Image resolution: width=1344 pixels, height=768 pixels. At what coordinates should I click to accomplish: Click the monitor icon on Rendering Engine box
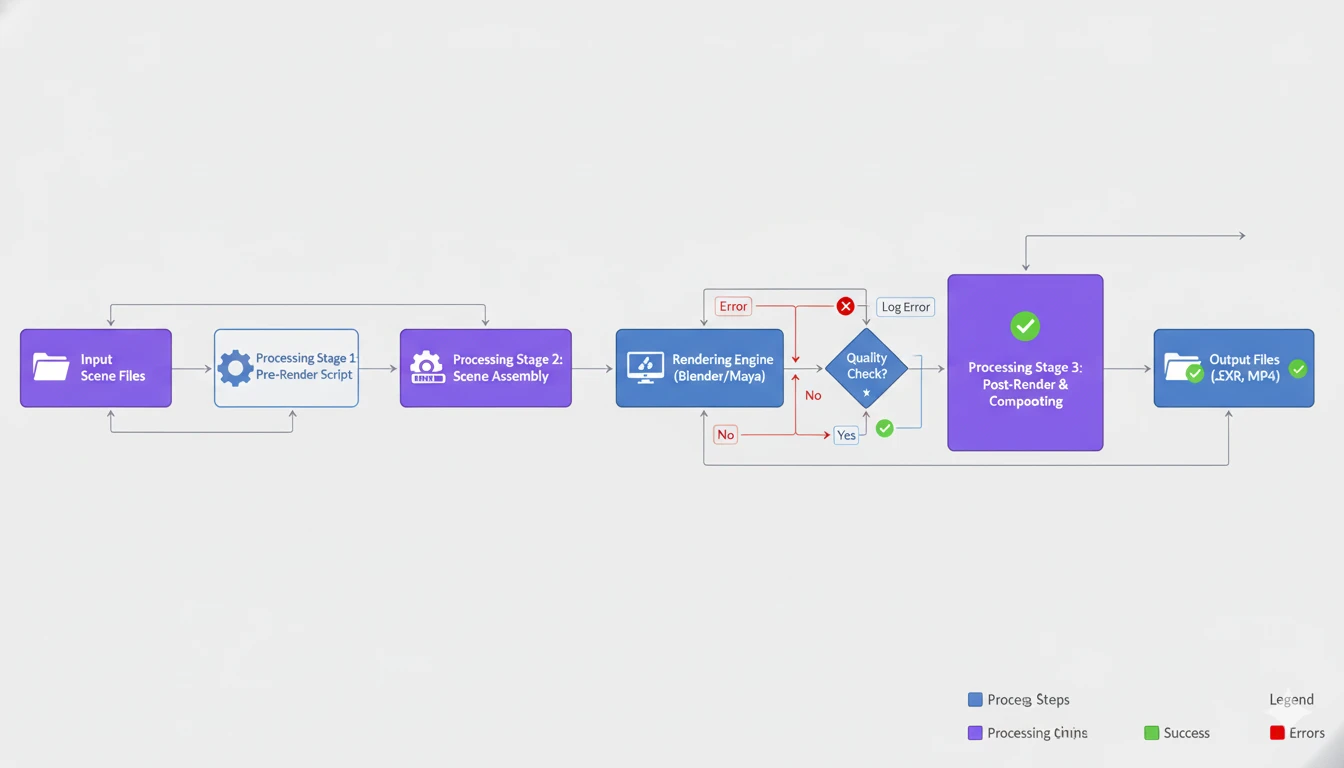tap(645, 368)
